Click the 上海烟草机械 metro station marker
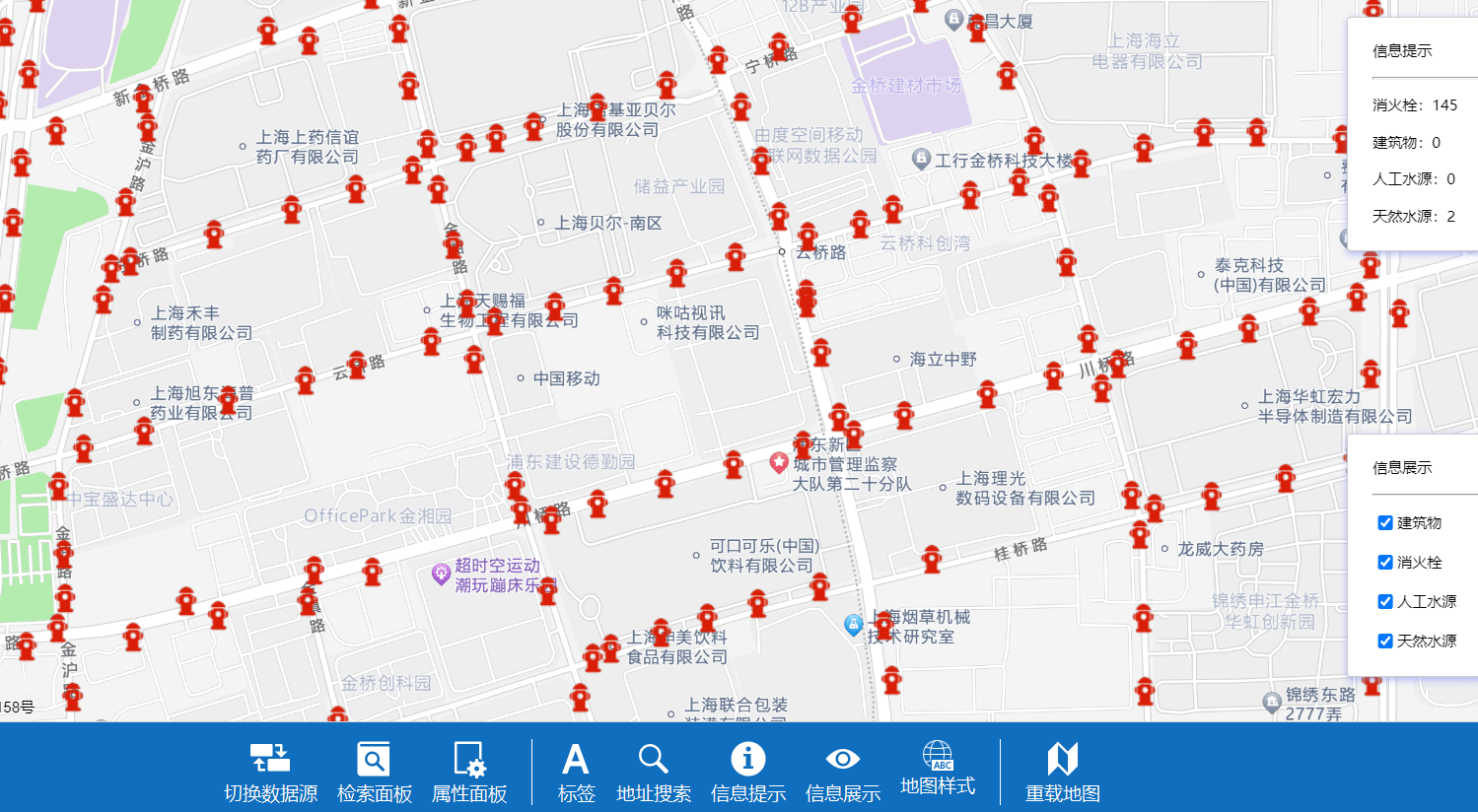This screenshot has width=1478, height=812. point(852,622)
